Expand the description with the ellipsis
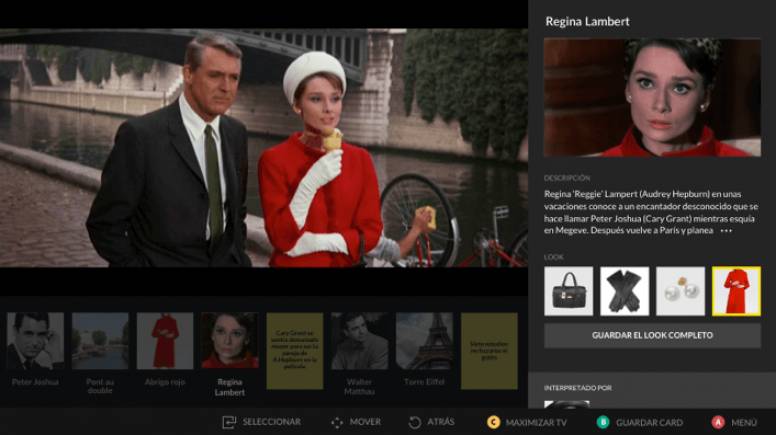The image size is (776, 435). pyautogui.click(x=726, y=230)
